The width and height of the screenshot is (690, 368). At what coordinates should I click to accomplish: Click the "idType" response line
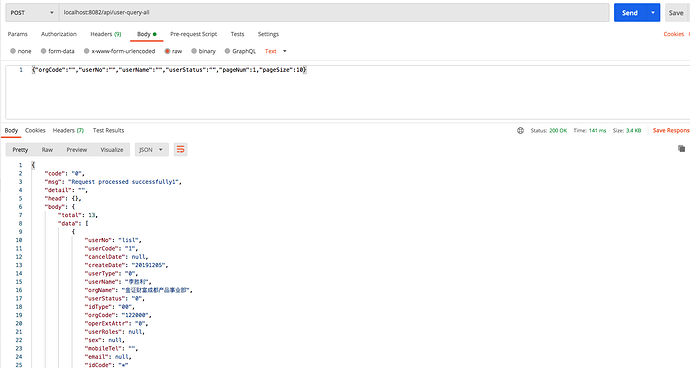click(110, 307)
